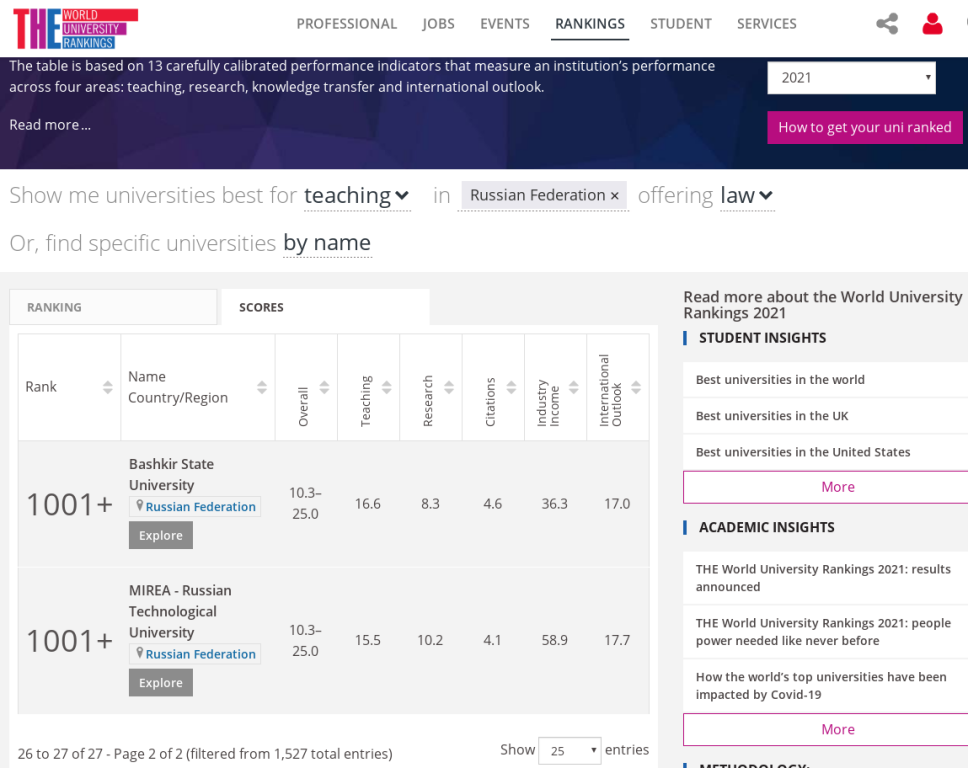
Task: Open the 2021 year dropdown
Action: (850, 78)
